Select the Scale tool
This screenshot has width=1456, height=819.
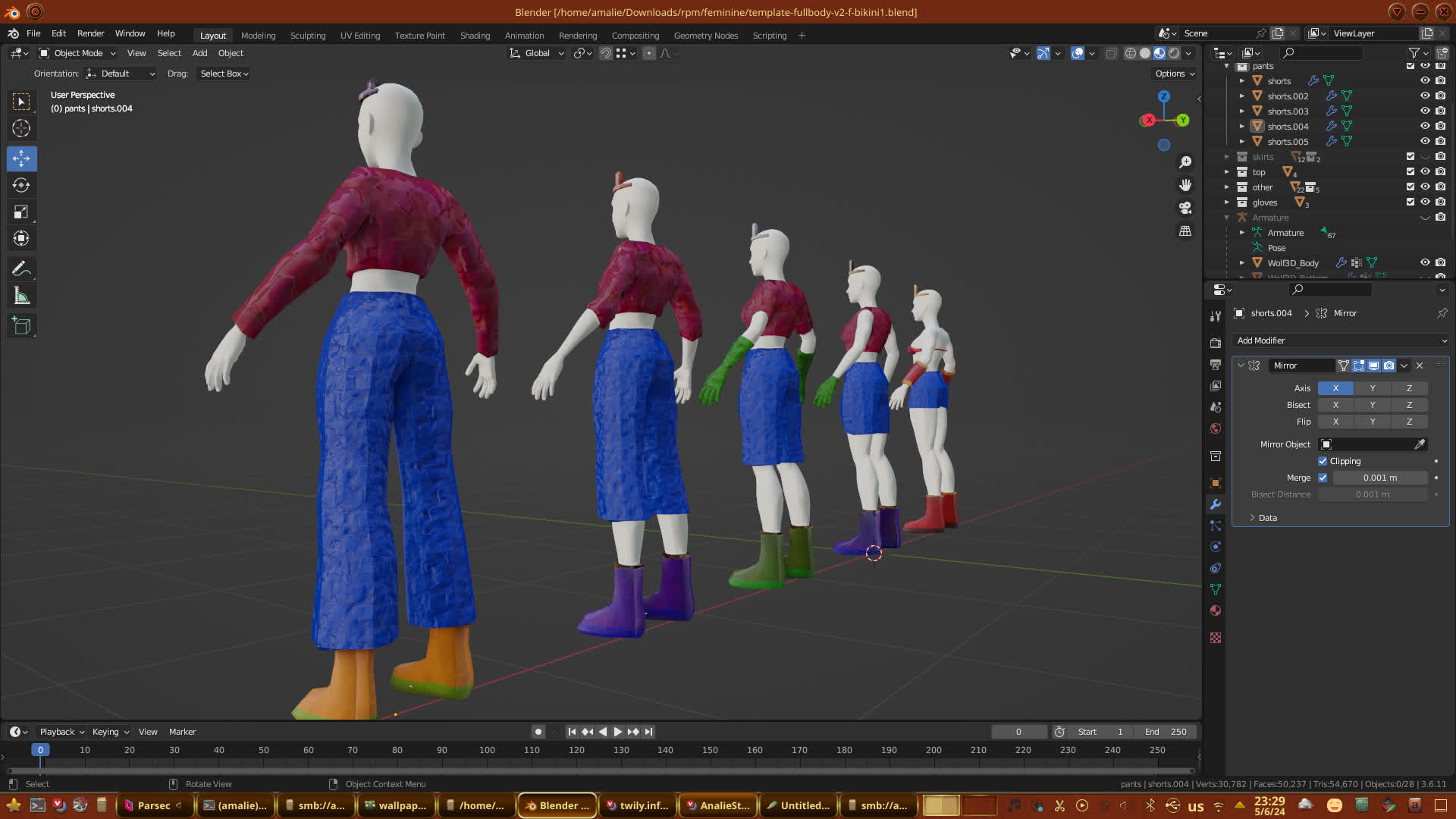[21, 212]
